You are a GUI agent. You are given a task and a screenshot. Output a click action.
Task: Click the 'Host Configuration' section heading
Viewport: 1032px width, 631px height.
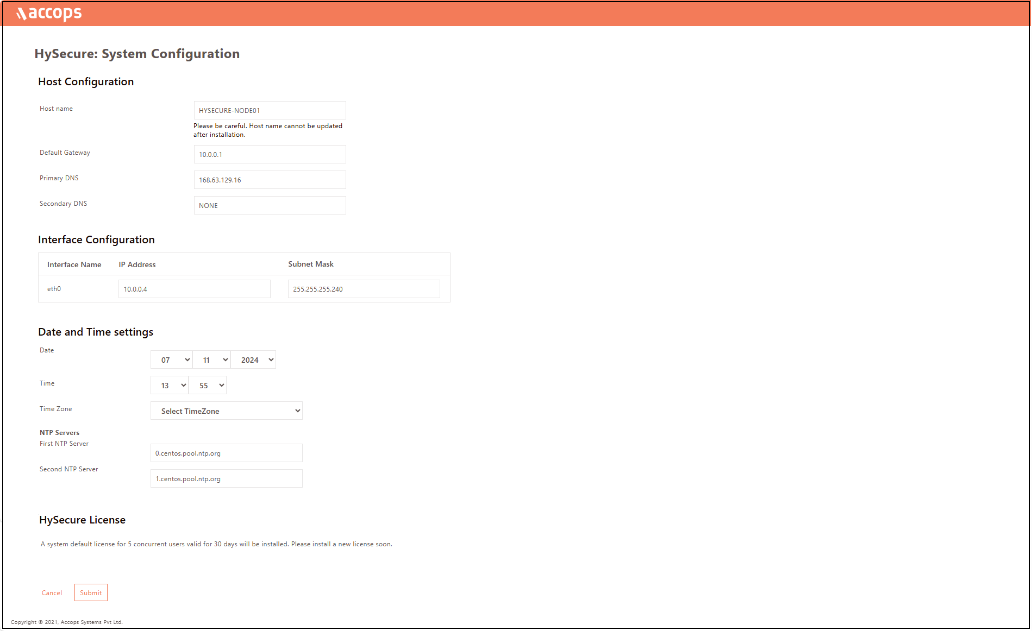pyautogui.click(x=86, y=82)
